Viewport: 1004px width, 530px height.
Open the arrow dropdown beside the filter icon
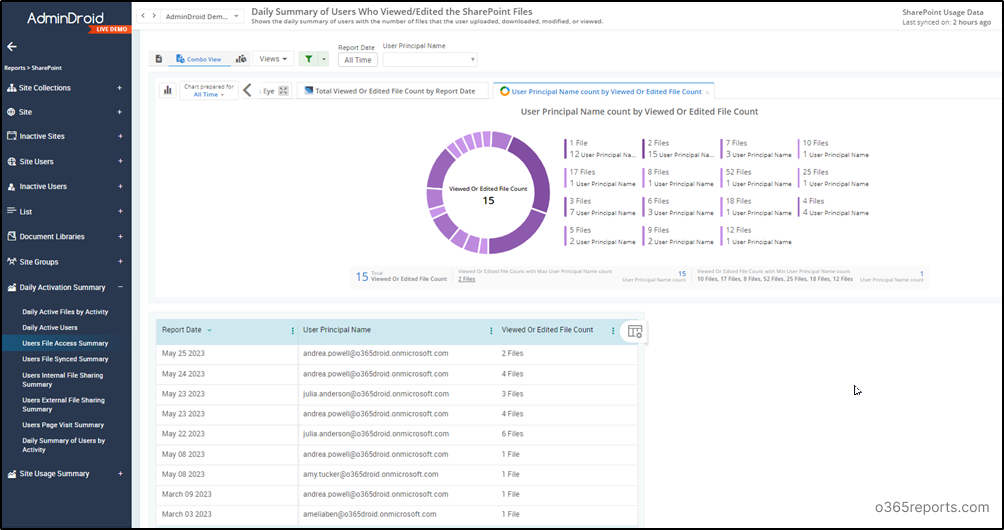pyautogui.click(x=323, y=59)
